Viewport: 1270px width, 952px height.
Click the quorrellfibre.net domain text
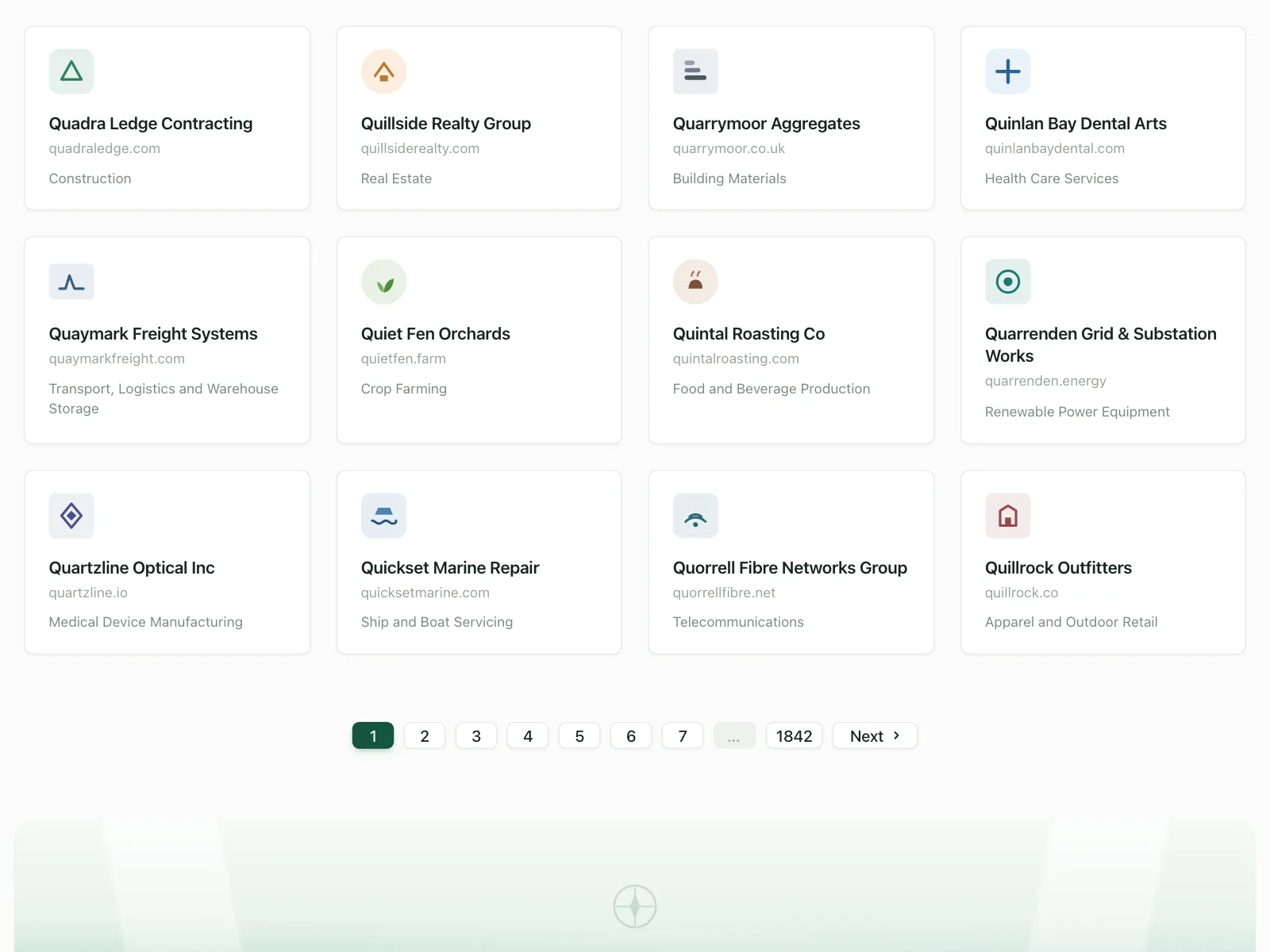pos(724,593)
